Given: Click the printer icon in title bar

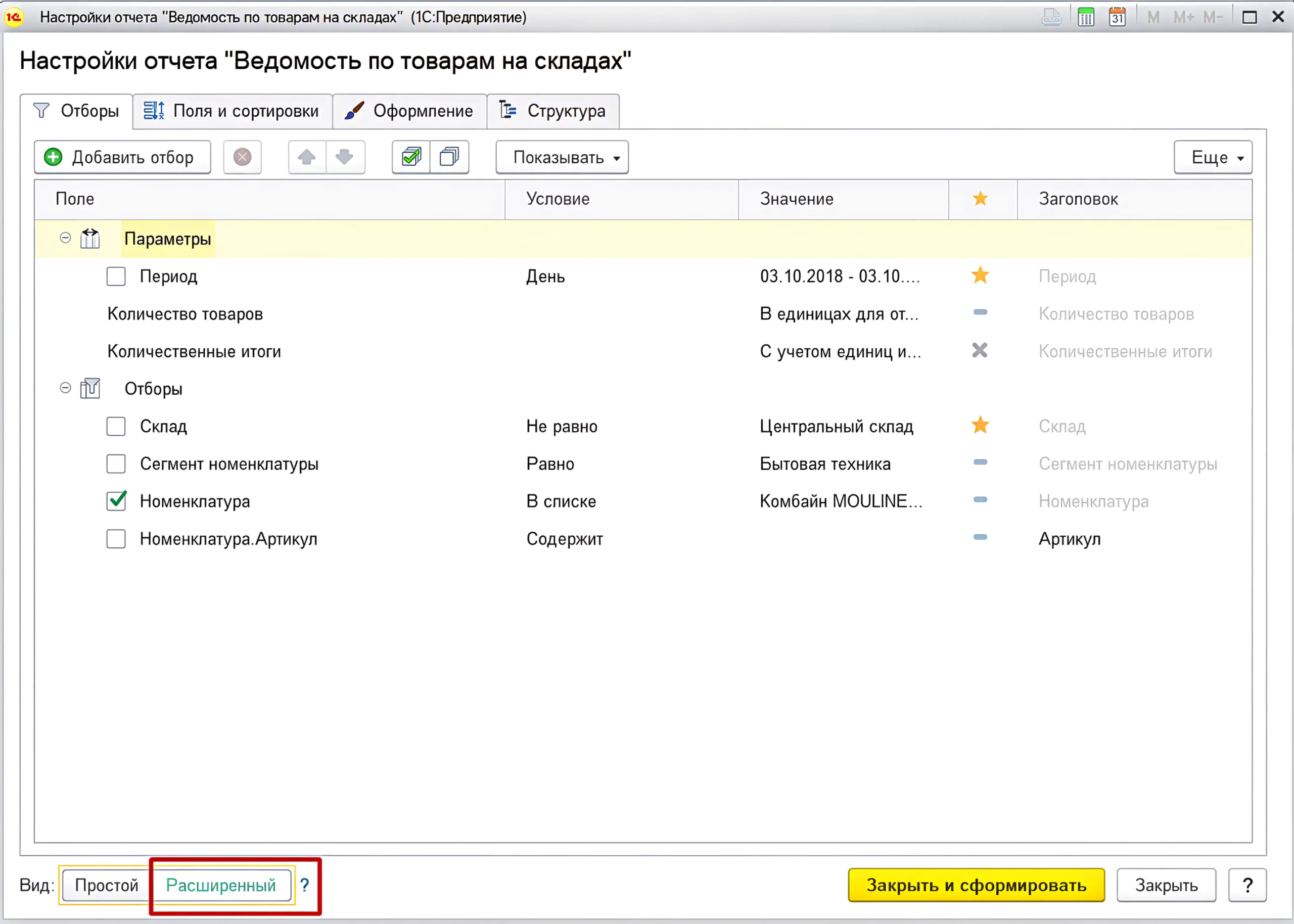Looking at the screenshot, I should click(x=1051, y=17).
